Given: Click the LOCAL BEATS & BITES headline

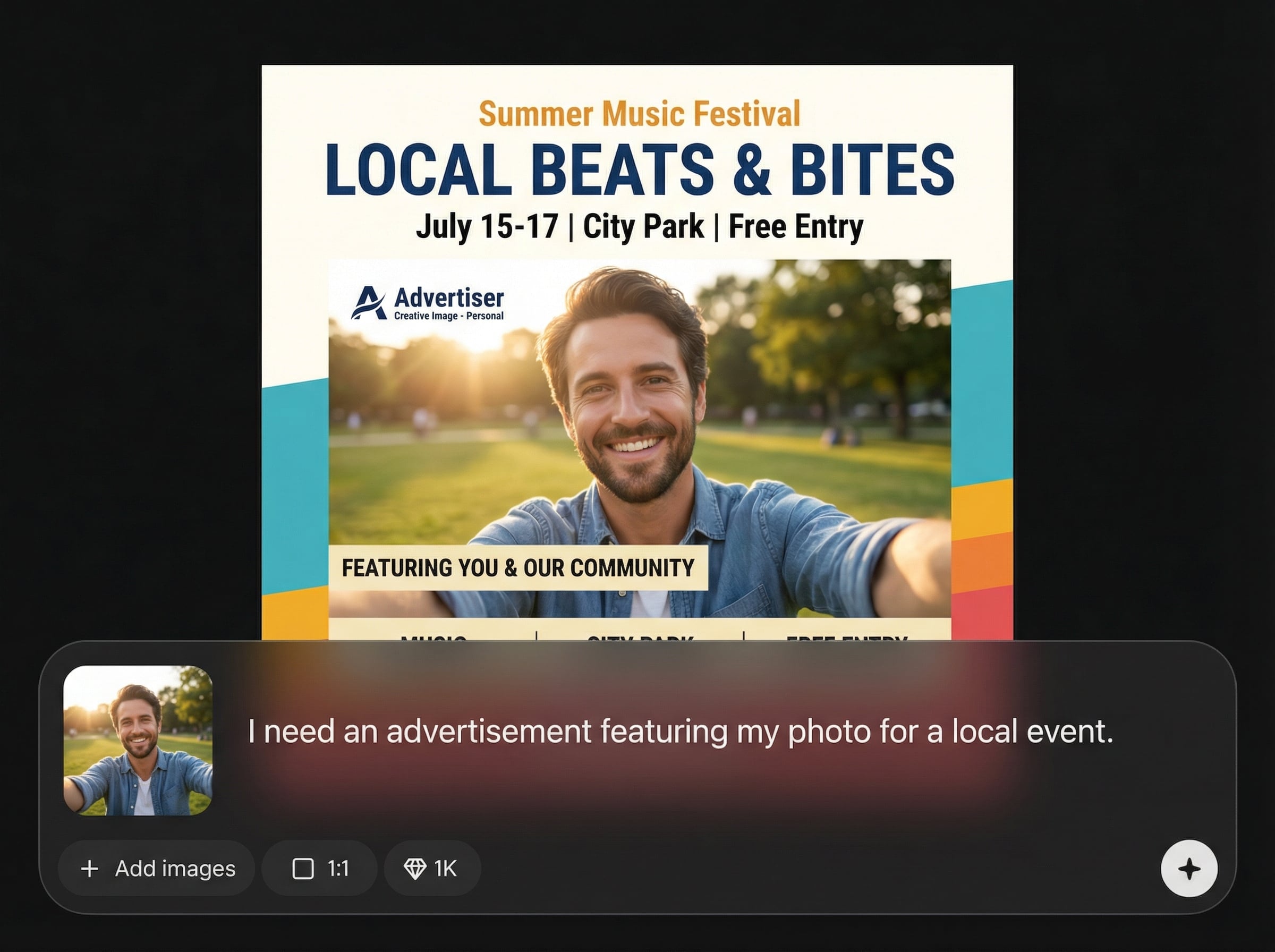Looking at the screenshot, I should [x=639, y=170].
